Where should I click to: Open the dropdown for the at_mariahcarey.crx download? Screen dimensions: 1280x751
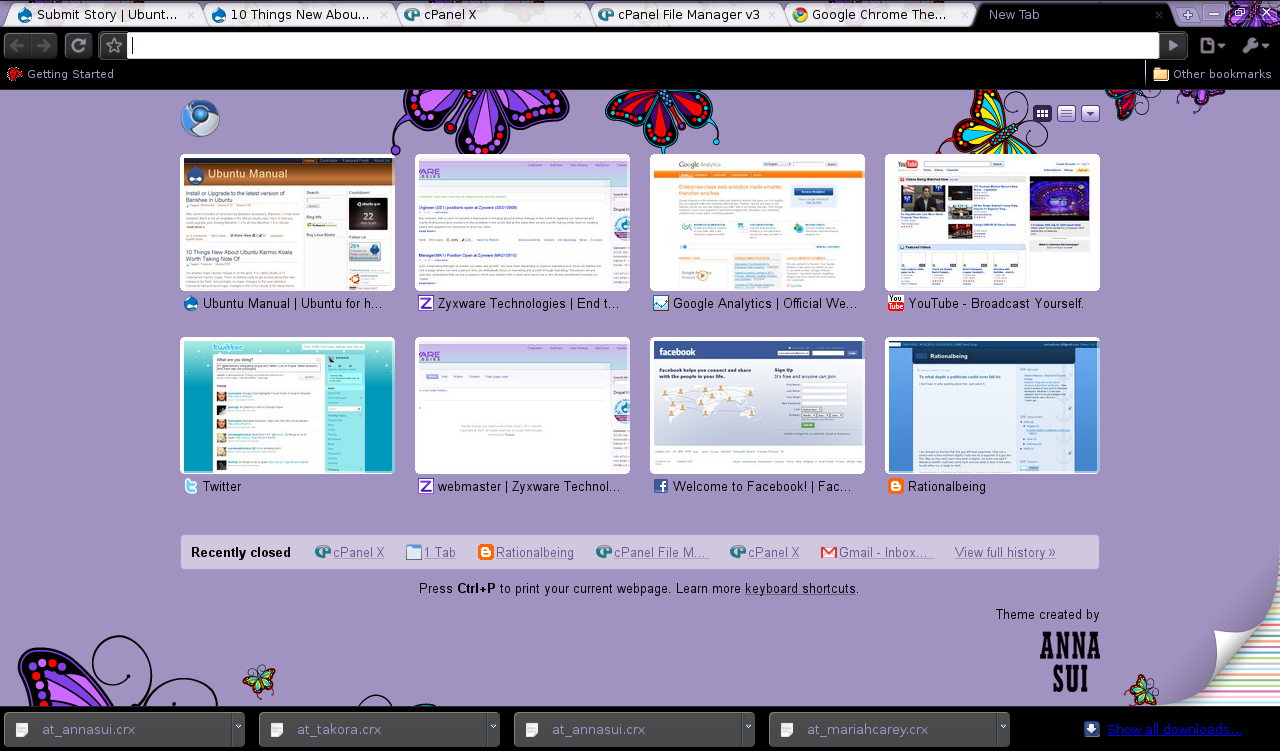[1001, 729]
